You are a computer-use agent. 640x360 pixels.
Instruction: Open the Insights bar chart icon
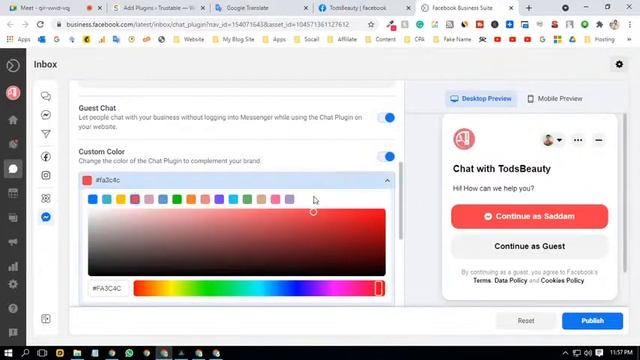coord(13,267)
